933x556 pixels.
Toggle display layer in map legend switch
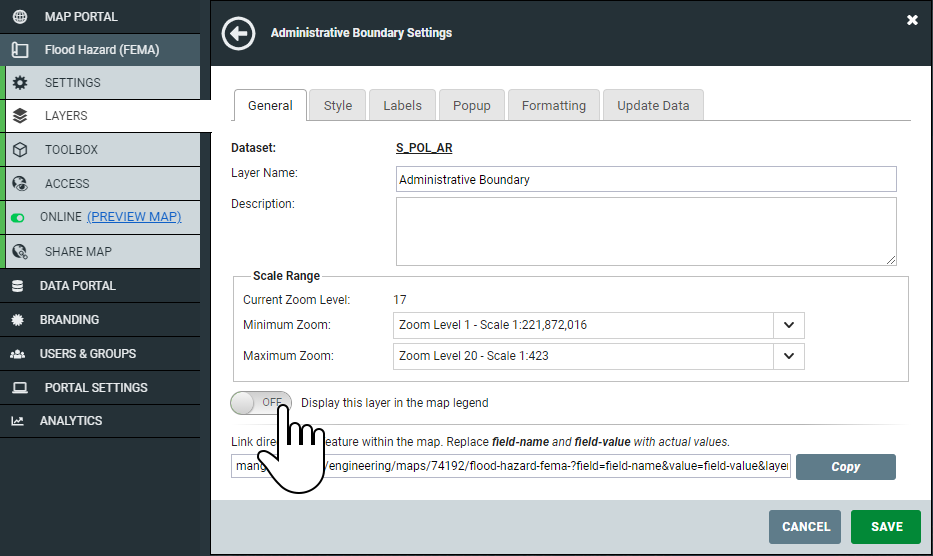coord(260,402)
